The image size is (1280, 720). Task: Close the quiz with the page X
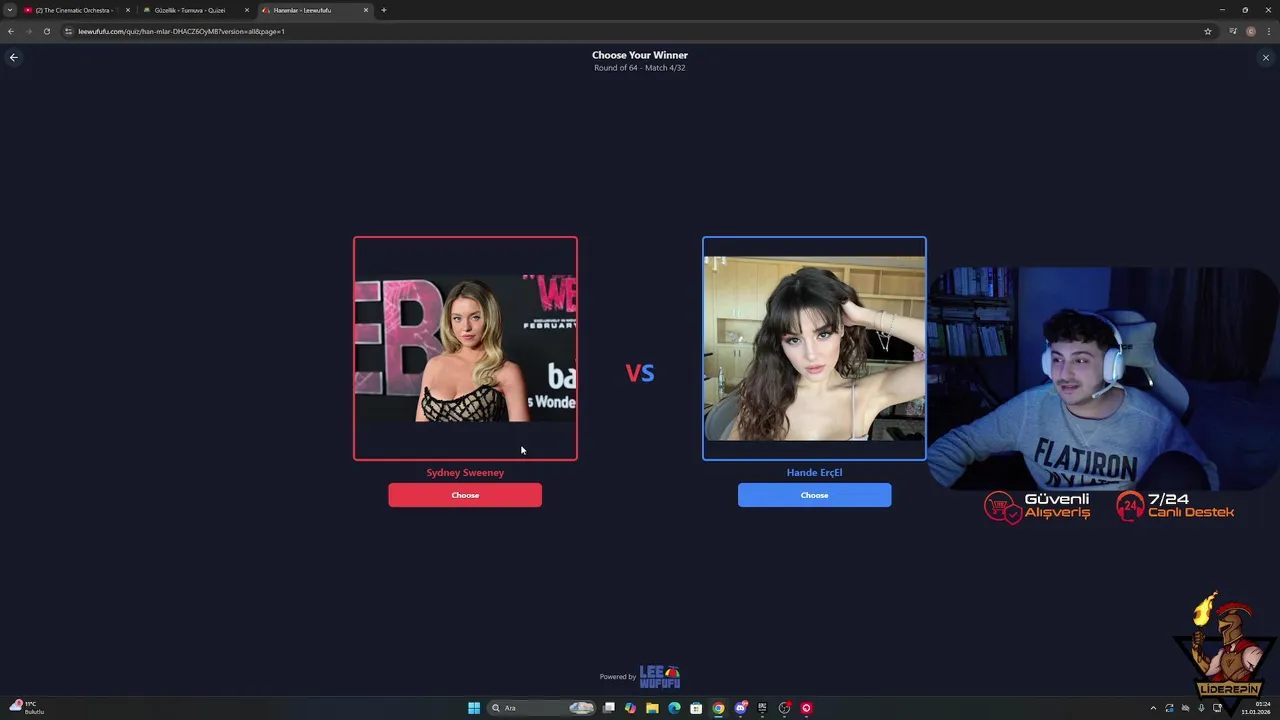(x=1265, y=57)
